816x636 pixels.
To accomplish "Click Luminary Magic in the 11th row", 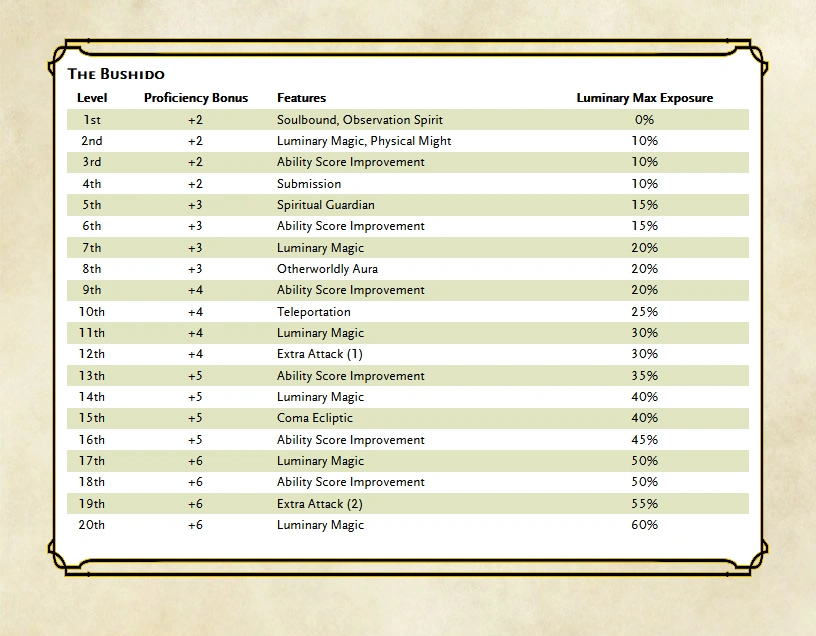I will [320, 333].
